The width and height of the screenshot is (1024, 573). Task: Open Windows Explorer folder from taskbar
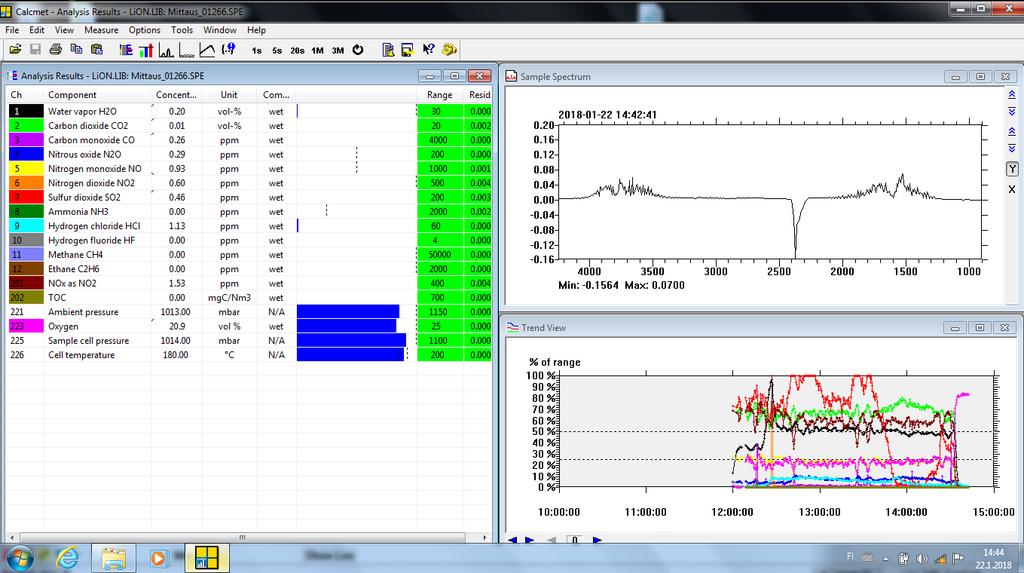point(114,559)
